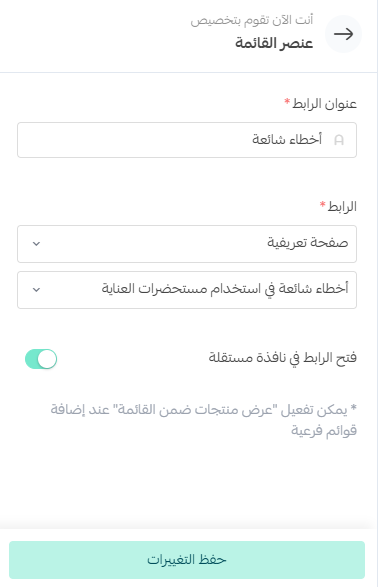Click the back arrow icon in the header
The image size is (379, 587).
tap(343, 34)
